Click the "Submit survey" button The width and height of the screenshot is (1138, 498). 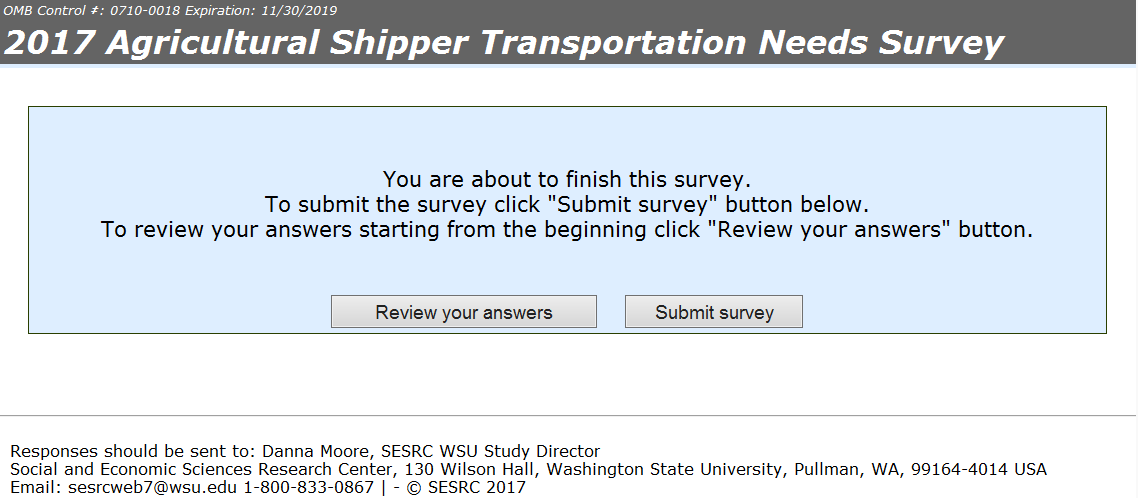714,312
